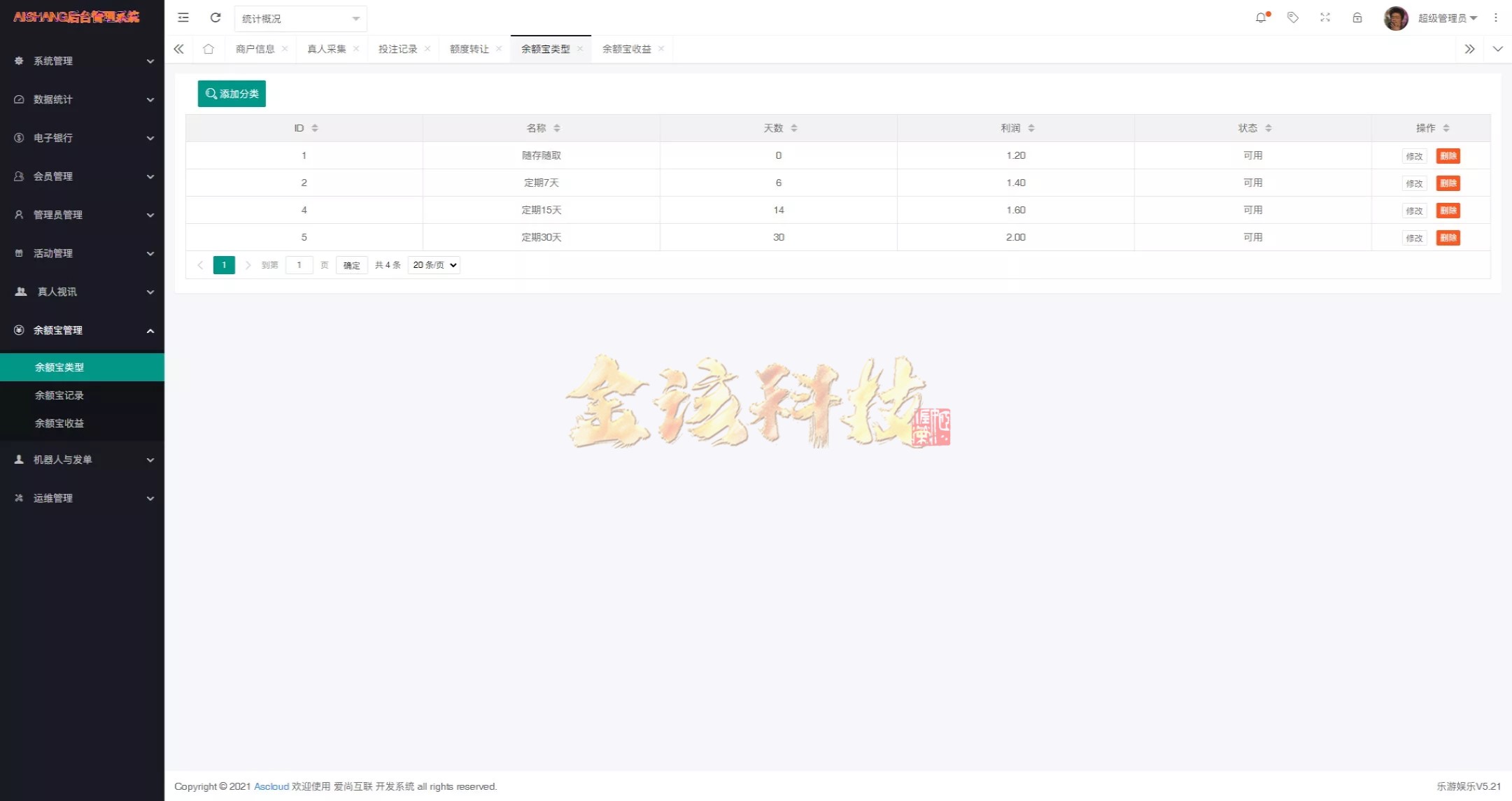Collapse the 余额宝管理 sidebar section
The height and width of the screenshot is (801, 1512).
[x=82, y=330]
